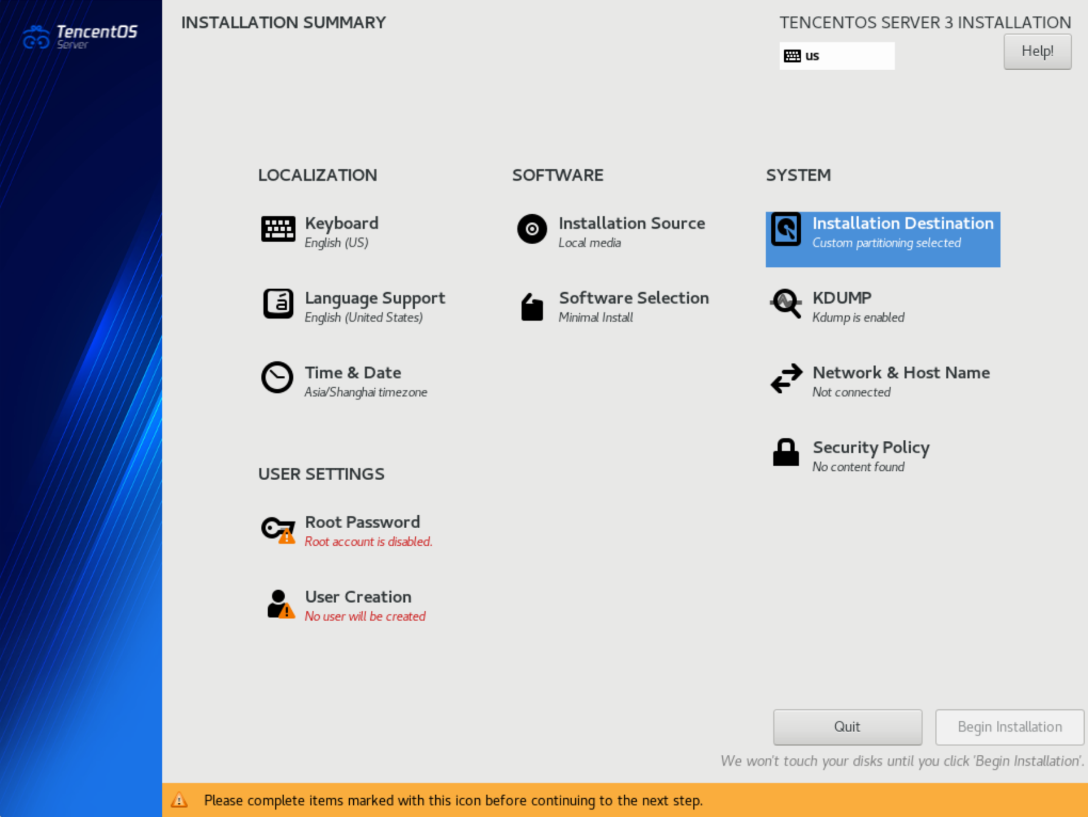Open Installation Destination settings

(883, 239)
